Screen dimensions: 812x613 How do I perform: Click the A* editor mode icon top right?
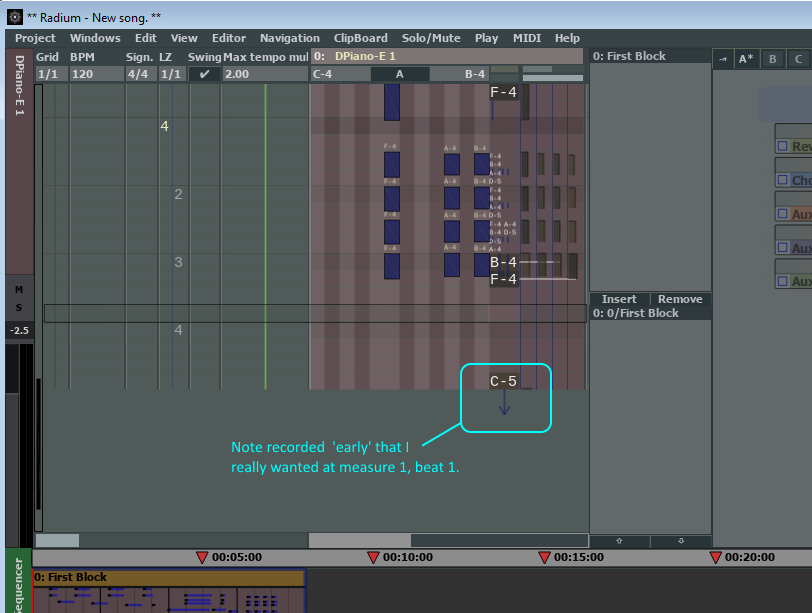pyautogui.click(x=745, y=58)
